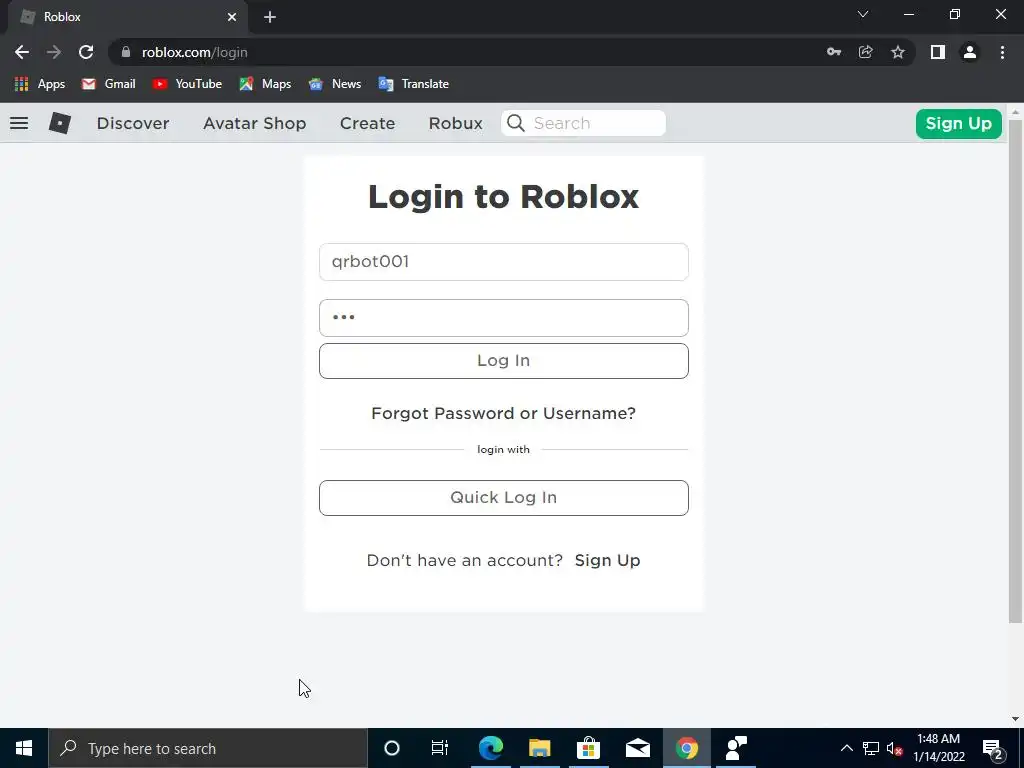Viewport: 1024px width, 768px height.
Task: Open Avatar Shop in navigation
Action: [255, 123]
